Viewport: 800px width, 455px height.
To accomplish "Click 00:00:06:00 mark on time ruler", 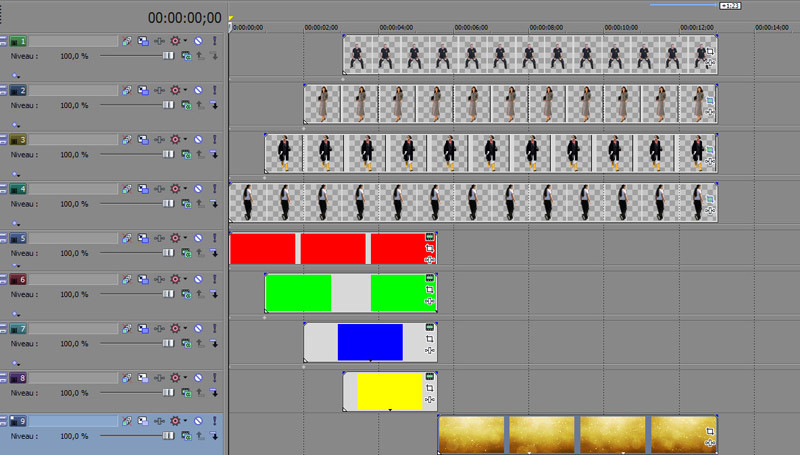I will coord(455,27).
